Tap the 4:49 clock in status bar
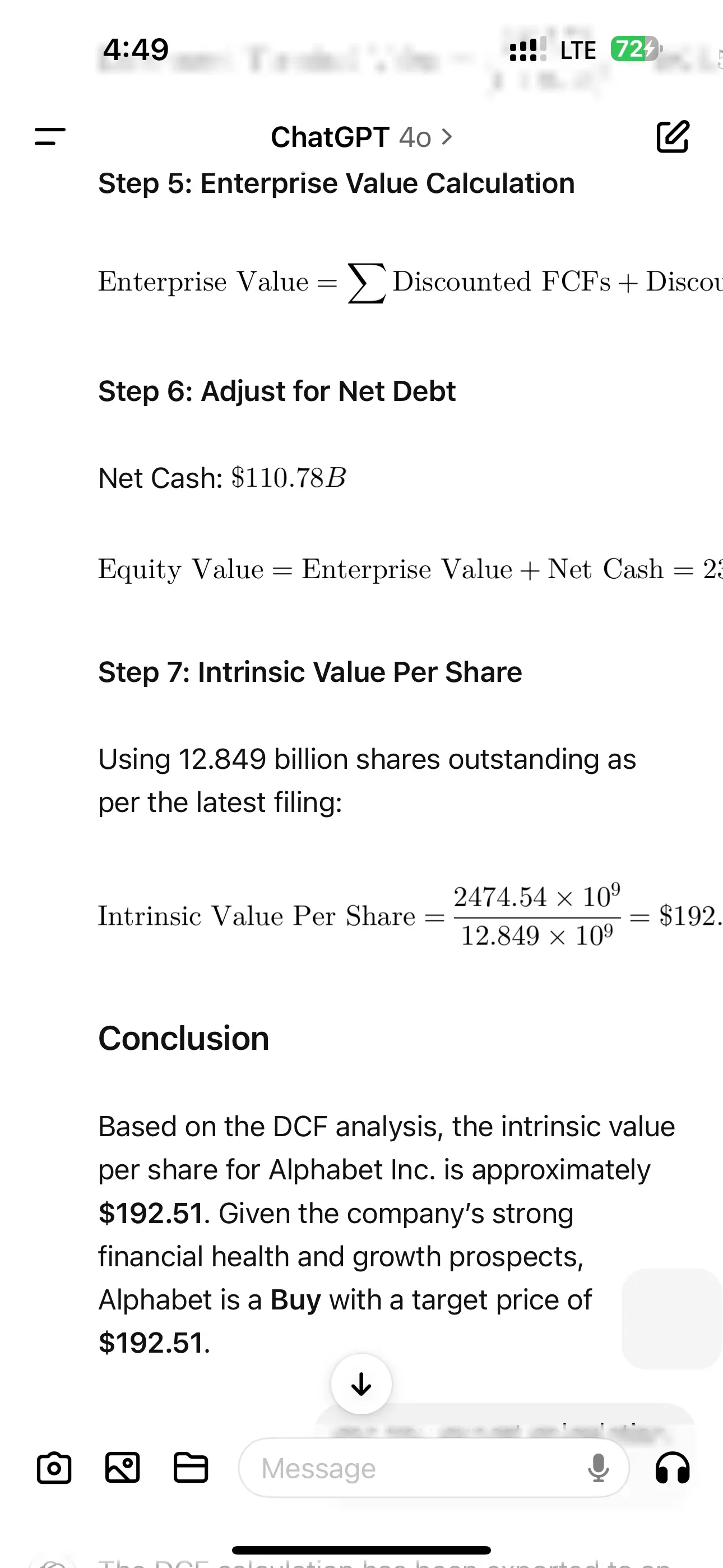 (x=136, y=49)
